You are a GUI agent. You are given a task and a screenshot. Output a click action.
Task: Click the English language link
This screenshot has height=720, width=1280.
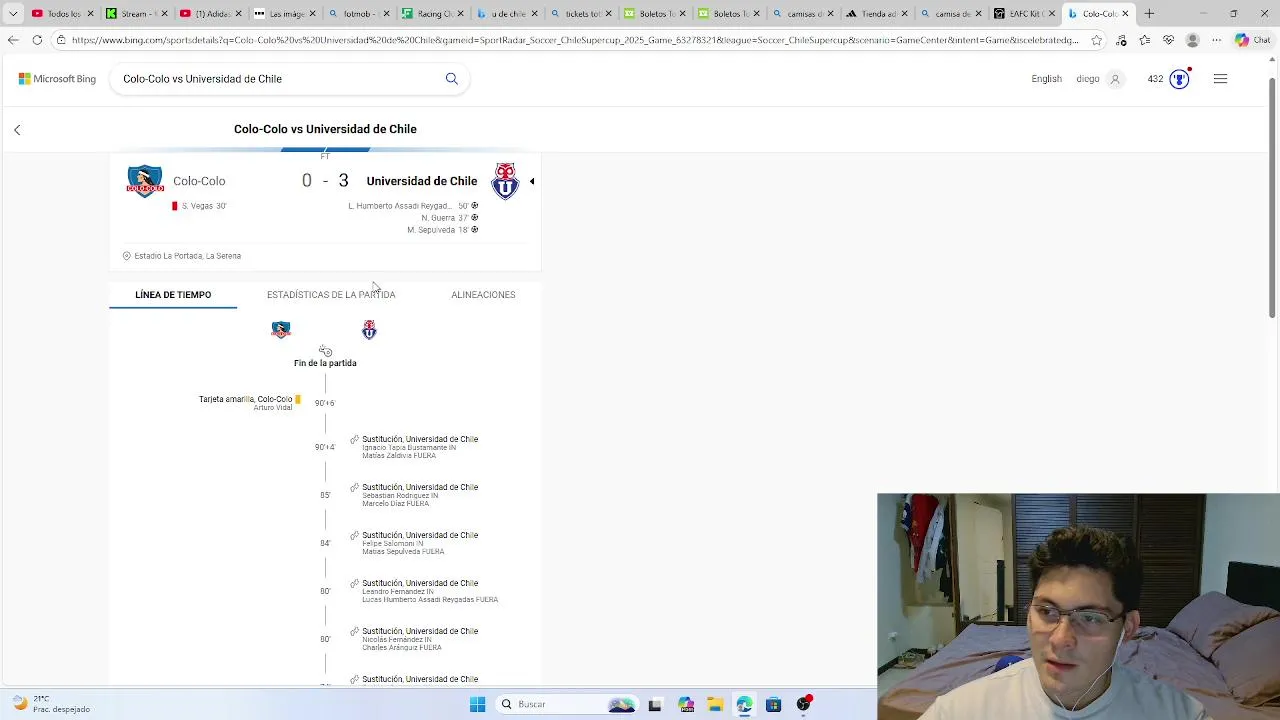(1046, 79)
